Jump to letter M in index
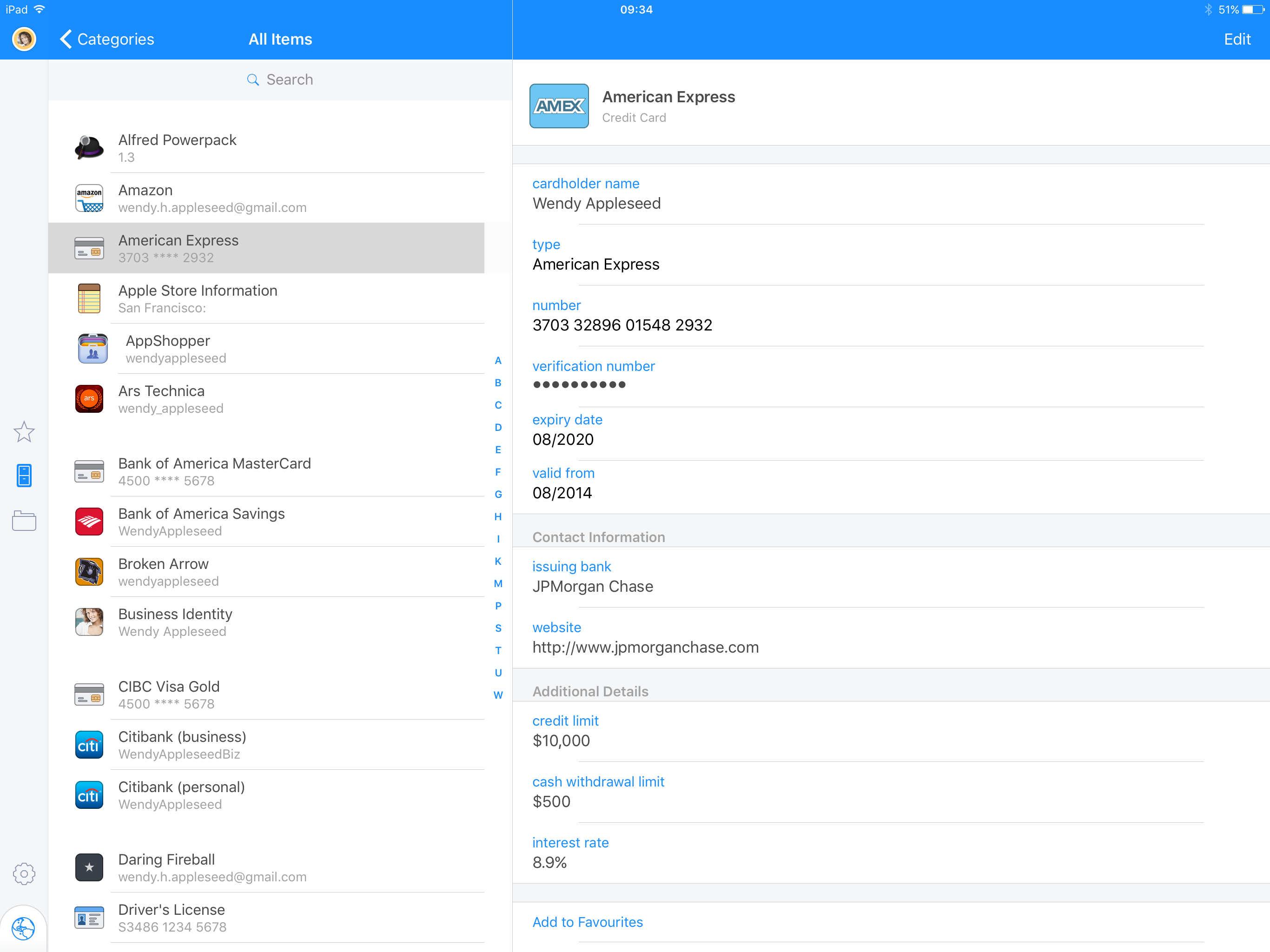Image resolution: width=1270 pixels, height=952 pixels. pos(498,584)
